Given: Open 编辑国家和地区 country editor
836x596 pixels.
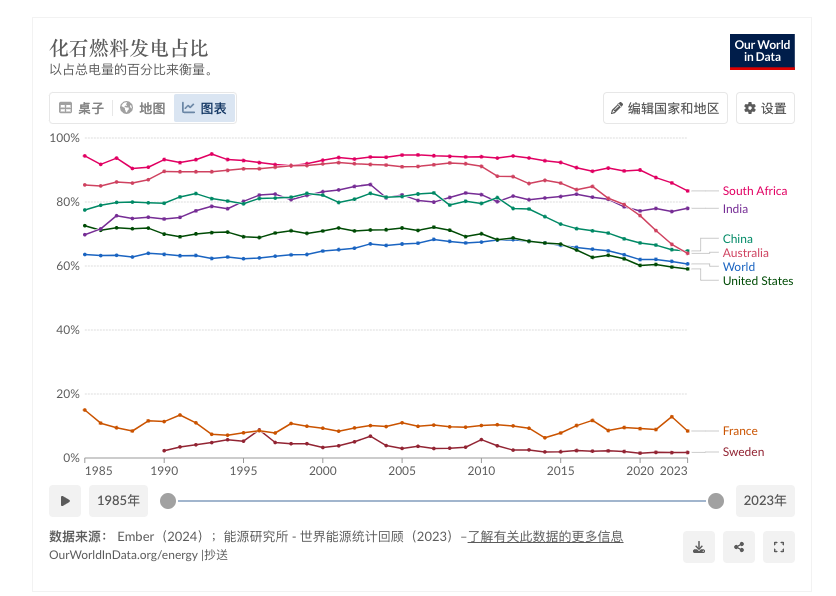Looking at the screenshot, I should click(665, 108).
